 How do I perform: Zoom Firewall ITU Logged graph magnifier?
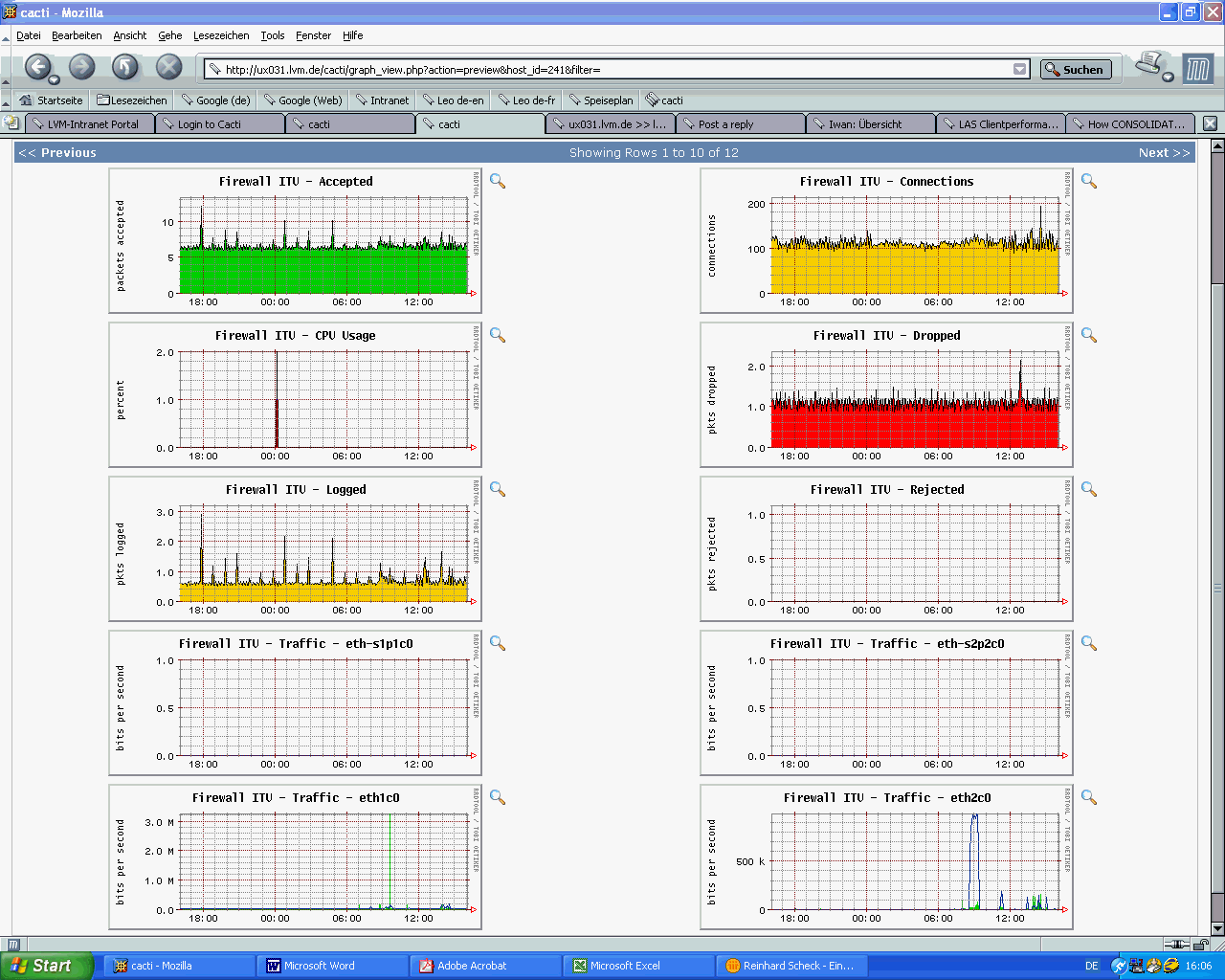coord(498,489)
